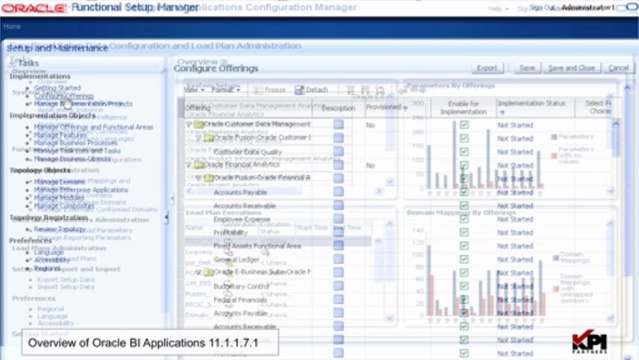Toggle Enable checkbox for Budgetary Control
The height and width of the screenshot is (360, 639).
[x=464, y=286]
